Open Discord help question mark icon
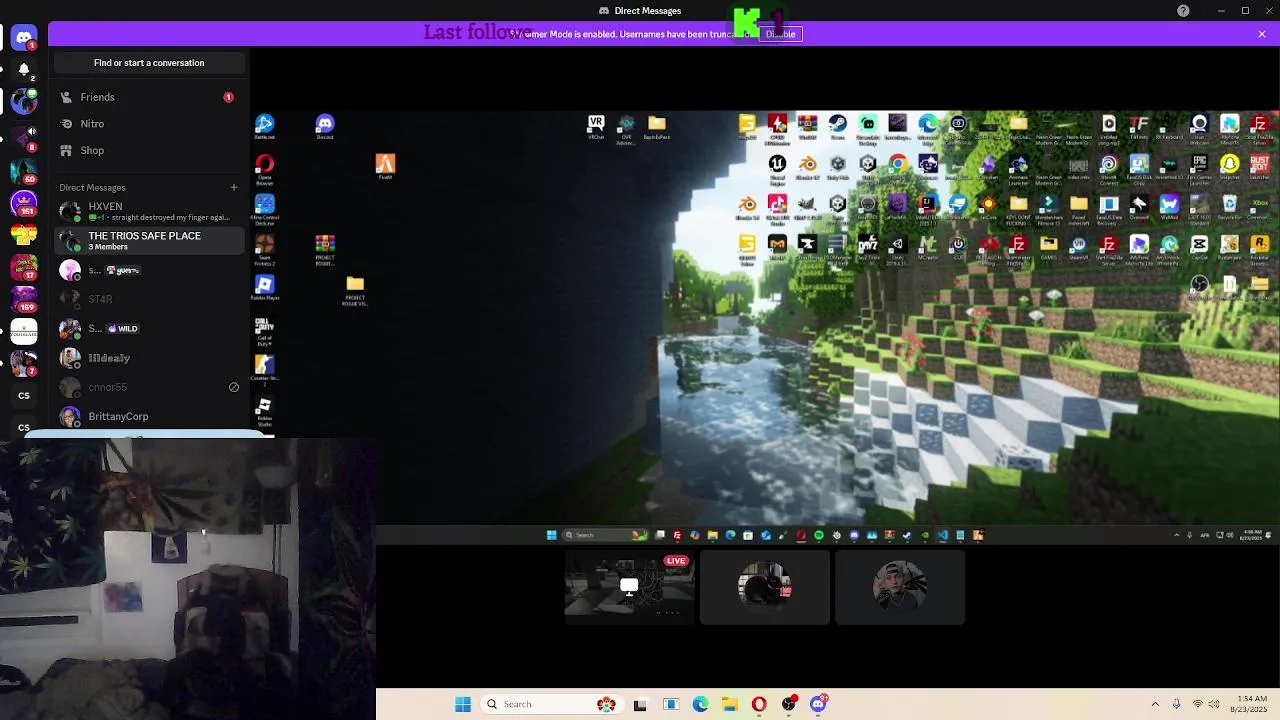 (1183, 11)
